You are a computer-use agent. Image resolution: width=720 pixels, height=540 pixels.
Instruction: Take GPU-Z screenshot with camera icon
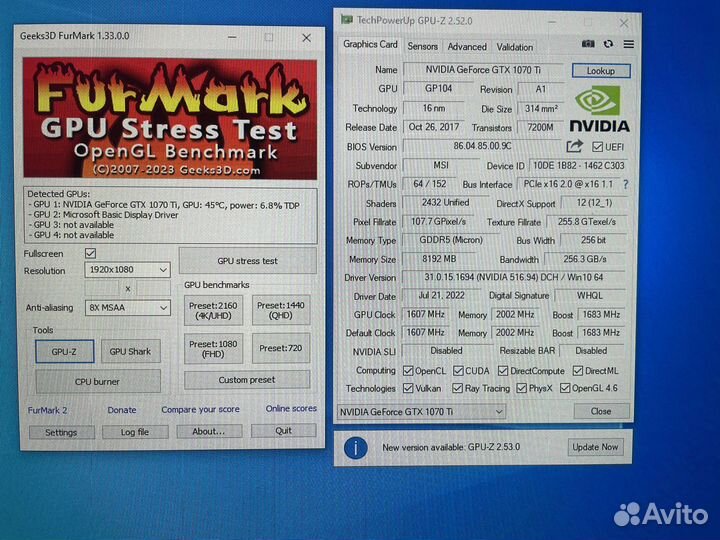coord(588,44)
